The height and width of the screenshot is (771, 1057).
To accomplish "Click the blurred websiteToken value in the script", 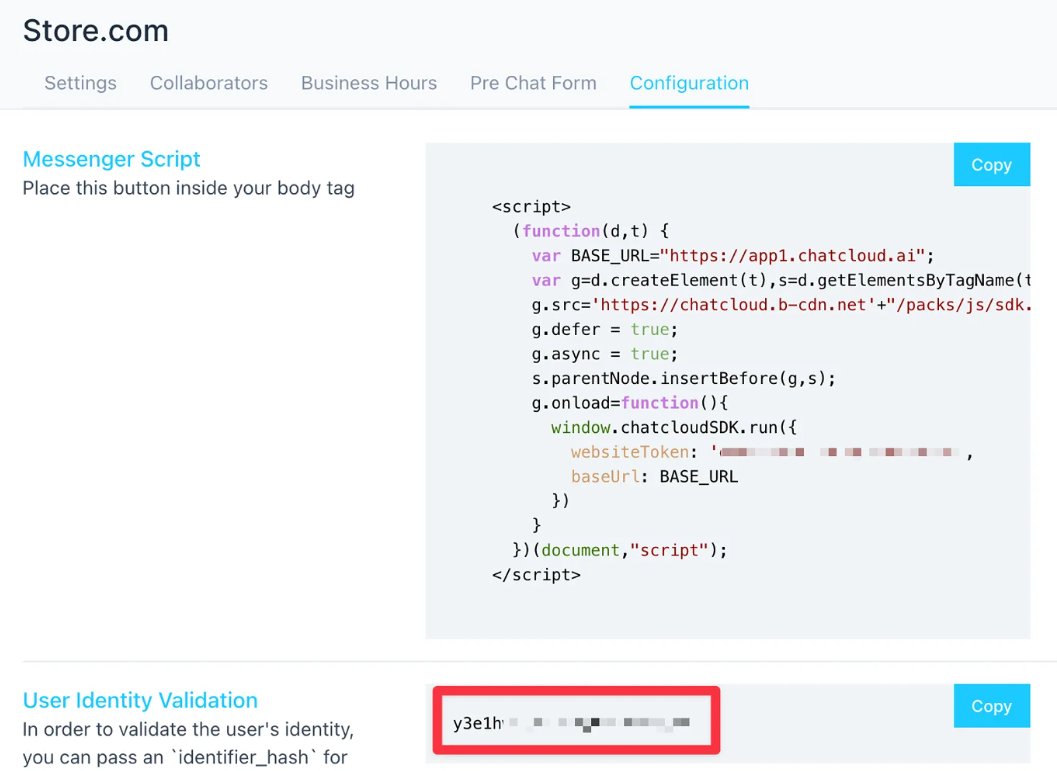I will pyautogui.click(x=838, y=453).
